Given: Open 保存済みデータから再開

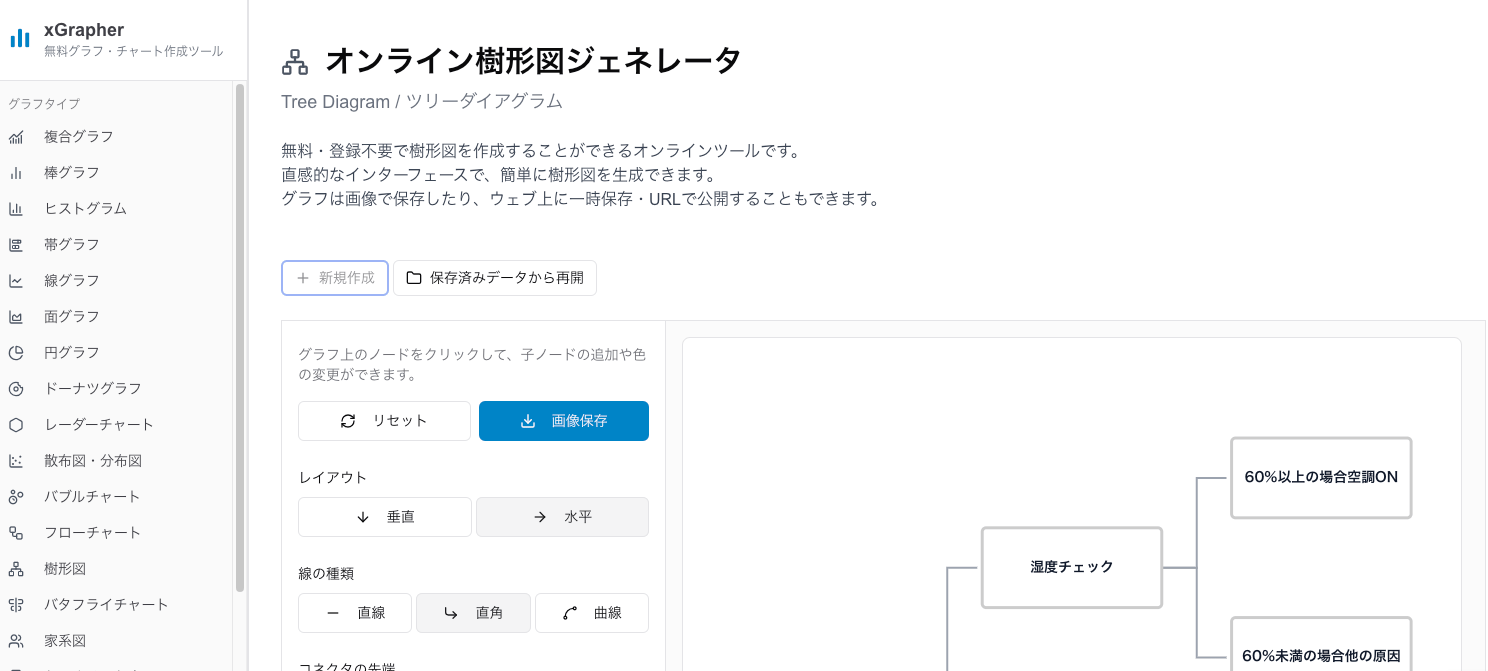Looking at the screenshot, I should click(x=495, y=278).
